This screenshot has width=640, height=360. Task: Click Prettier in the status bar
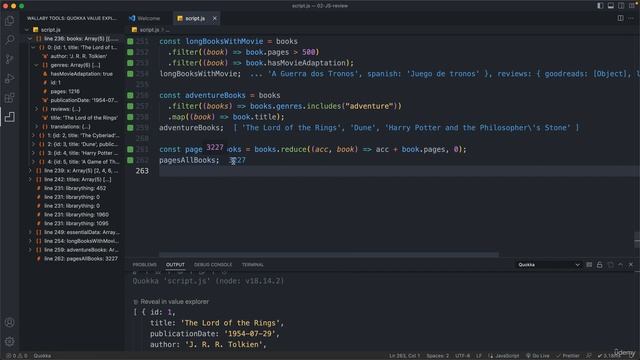point(567,356)
